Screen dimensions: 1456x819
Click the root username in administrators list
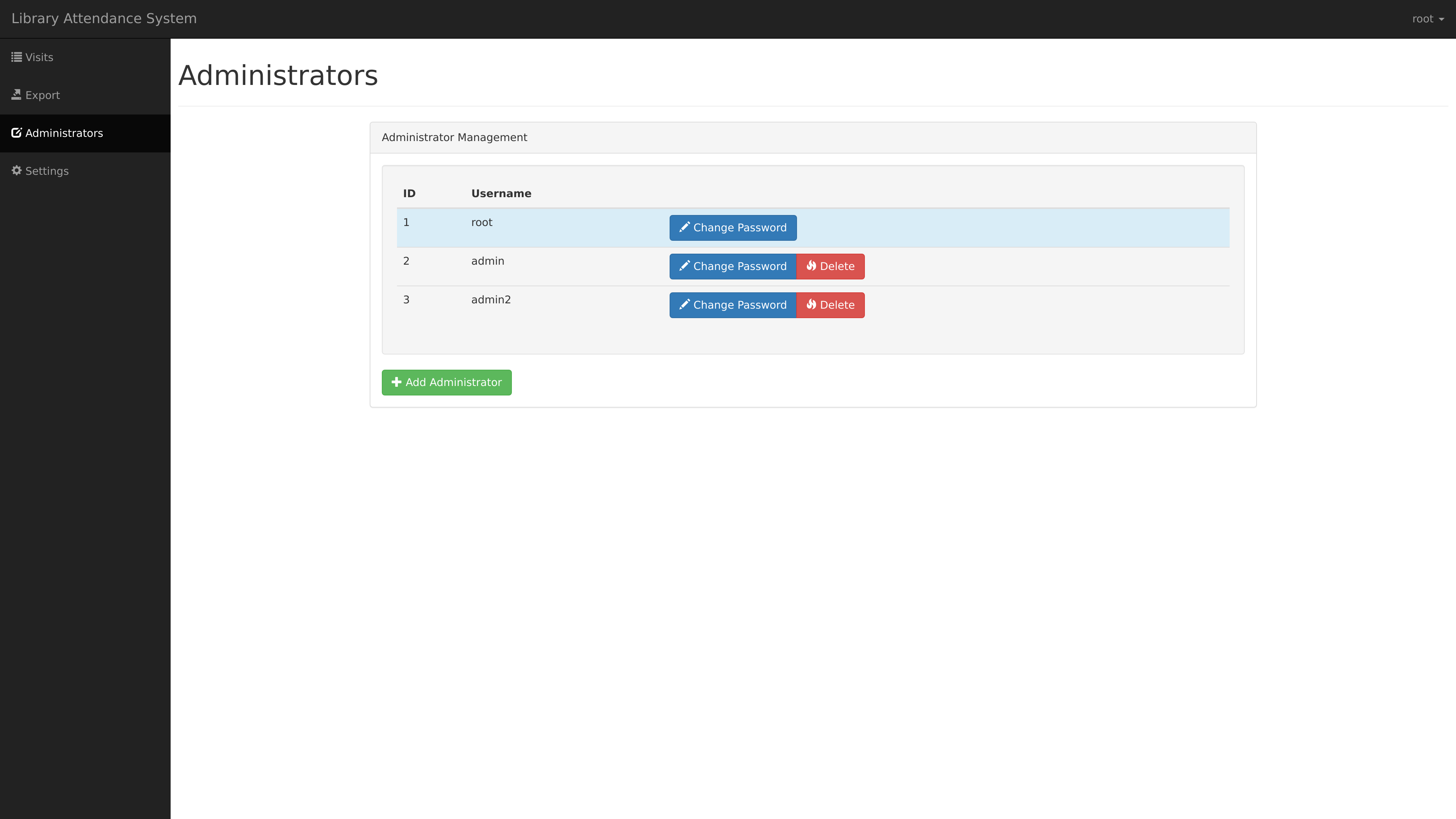point(481,222)
